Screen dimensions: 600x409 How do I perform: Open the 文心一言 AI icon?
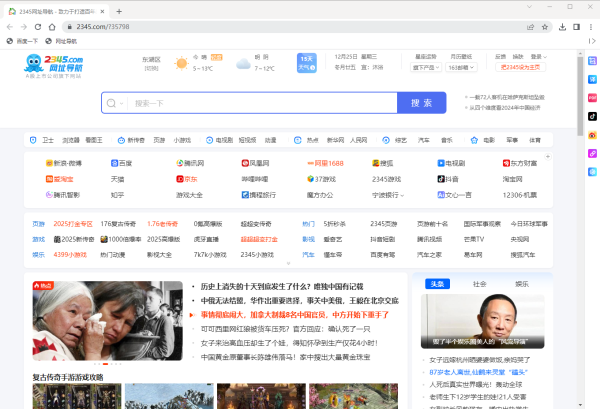coord(441,195)
